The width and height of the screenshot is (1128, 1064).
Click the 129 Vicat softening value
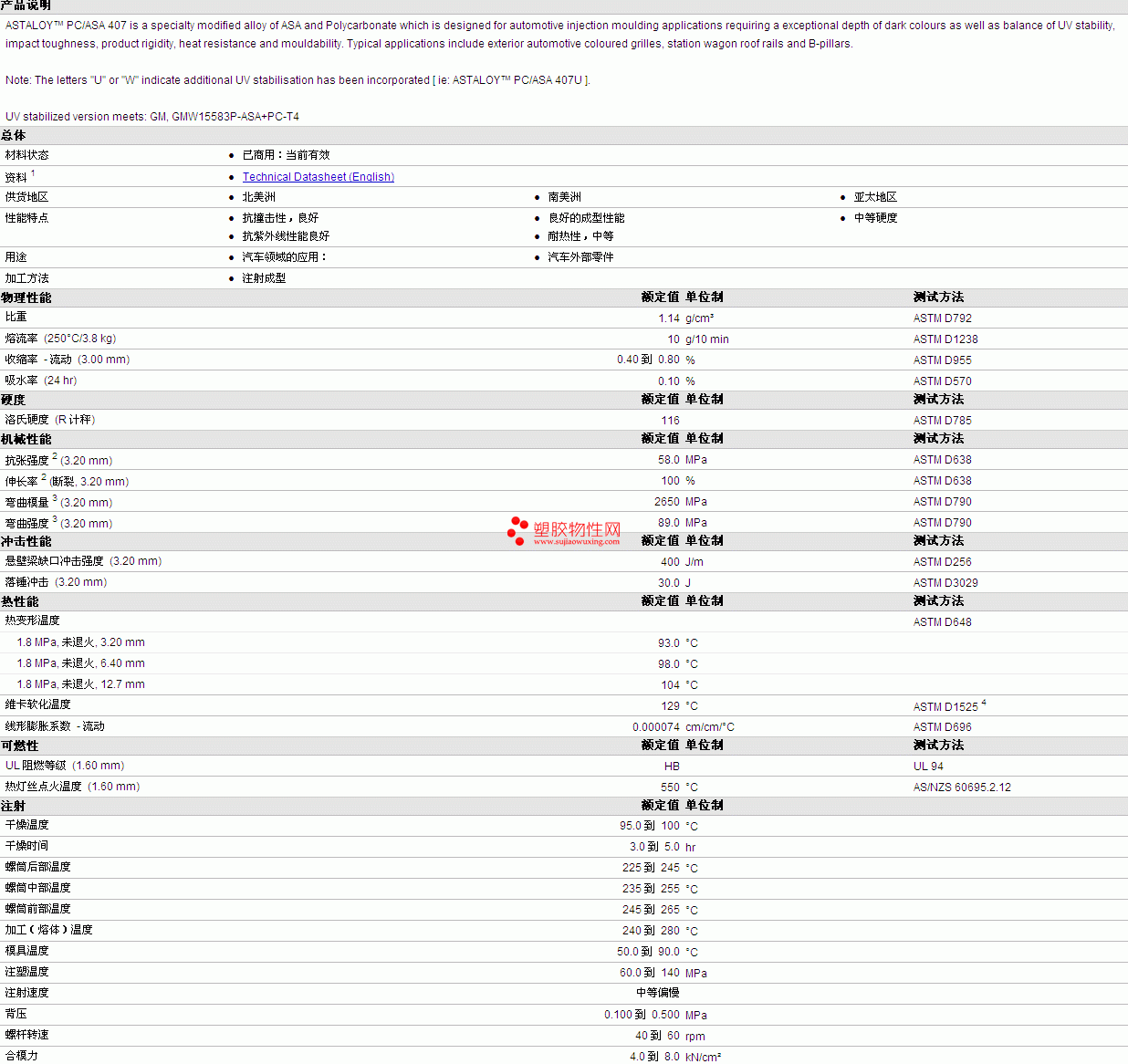tap(671, 706)
